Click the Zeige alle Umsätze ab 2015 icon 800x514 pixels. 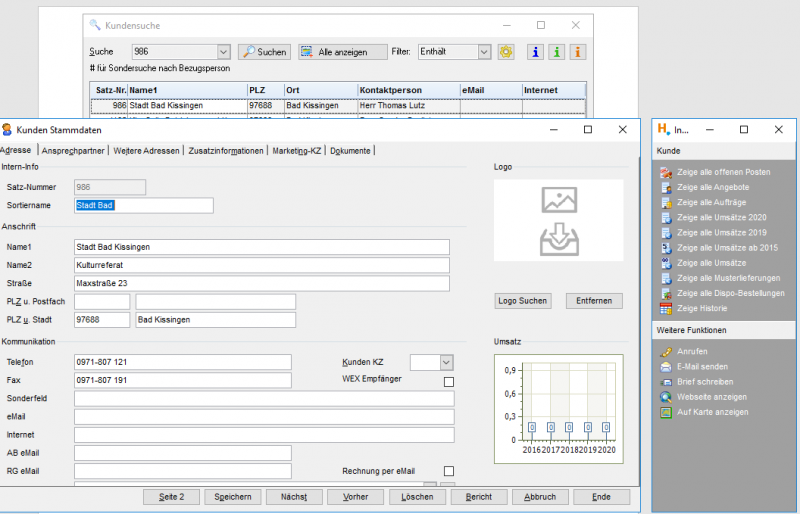tap(666, 248)
